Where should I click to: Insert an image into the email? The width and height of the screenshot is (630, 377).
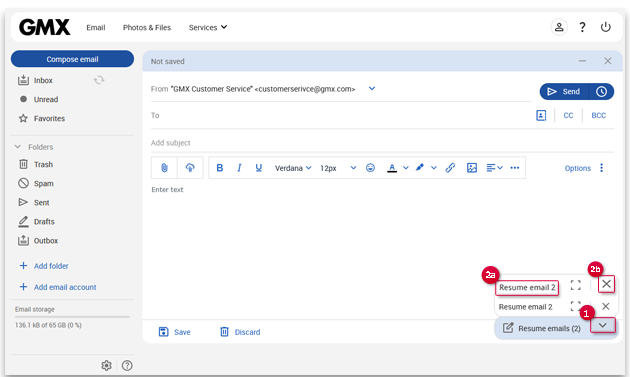tap(472, 168)
